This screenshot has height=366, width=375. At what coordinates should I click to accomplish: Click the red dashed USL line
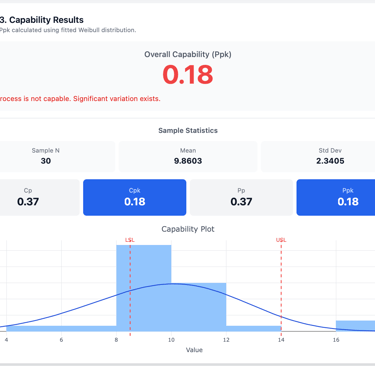point(281,287)
